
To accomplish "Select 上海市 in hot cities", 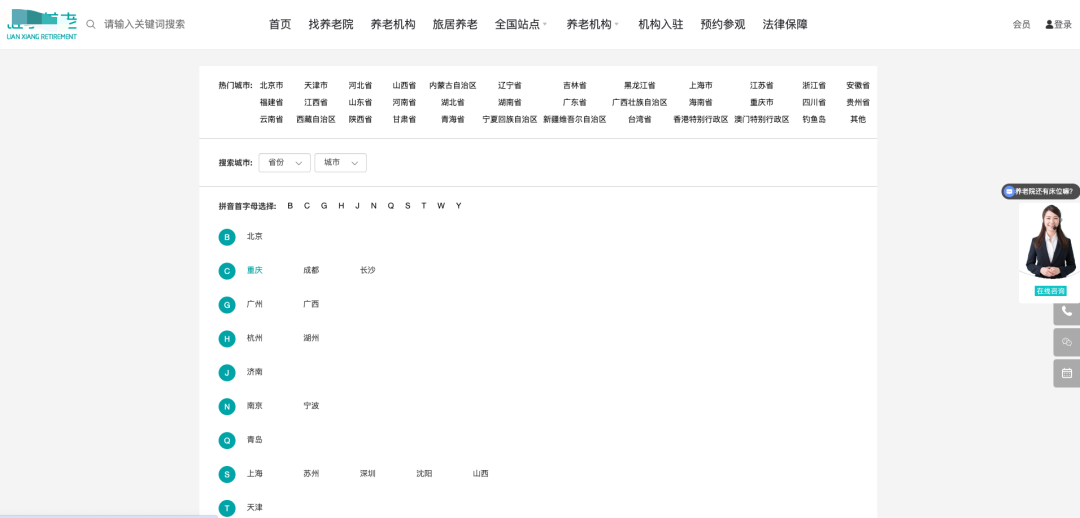I will pos(700,85).
